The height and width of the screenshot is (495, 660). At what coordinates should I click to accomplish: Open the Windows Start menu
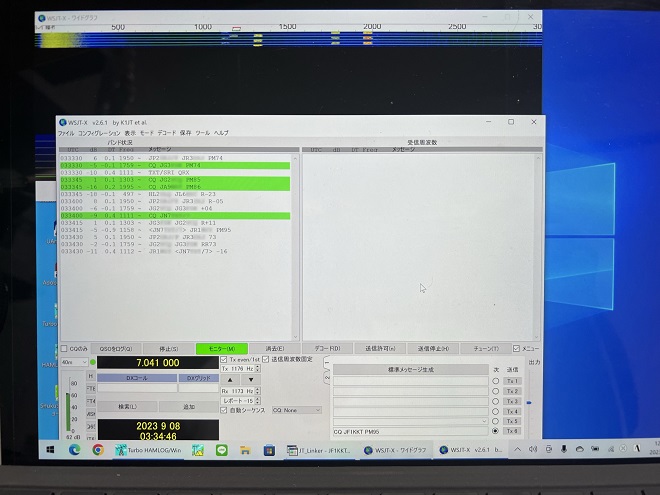50,450
